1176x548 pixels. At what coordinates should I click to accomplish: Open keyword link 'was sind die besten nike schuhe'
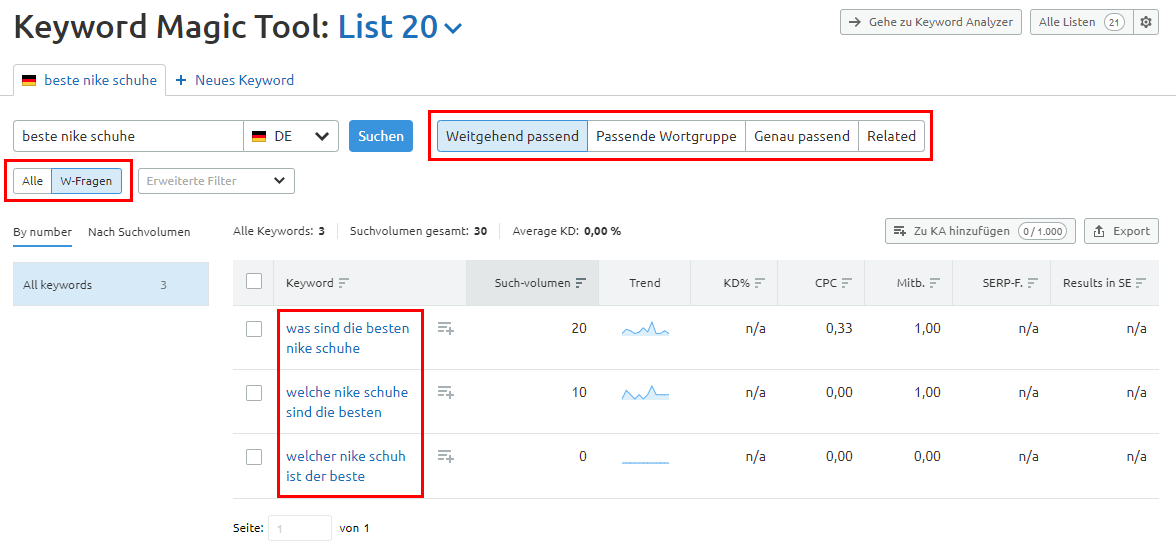pyautogui.click(x=348, y=338)
